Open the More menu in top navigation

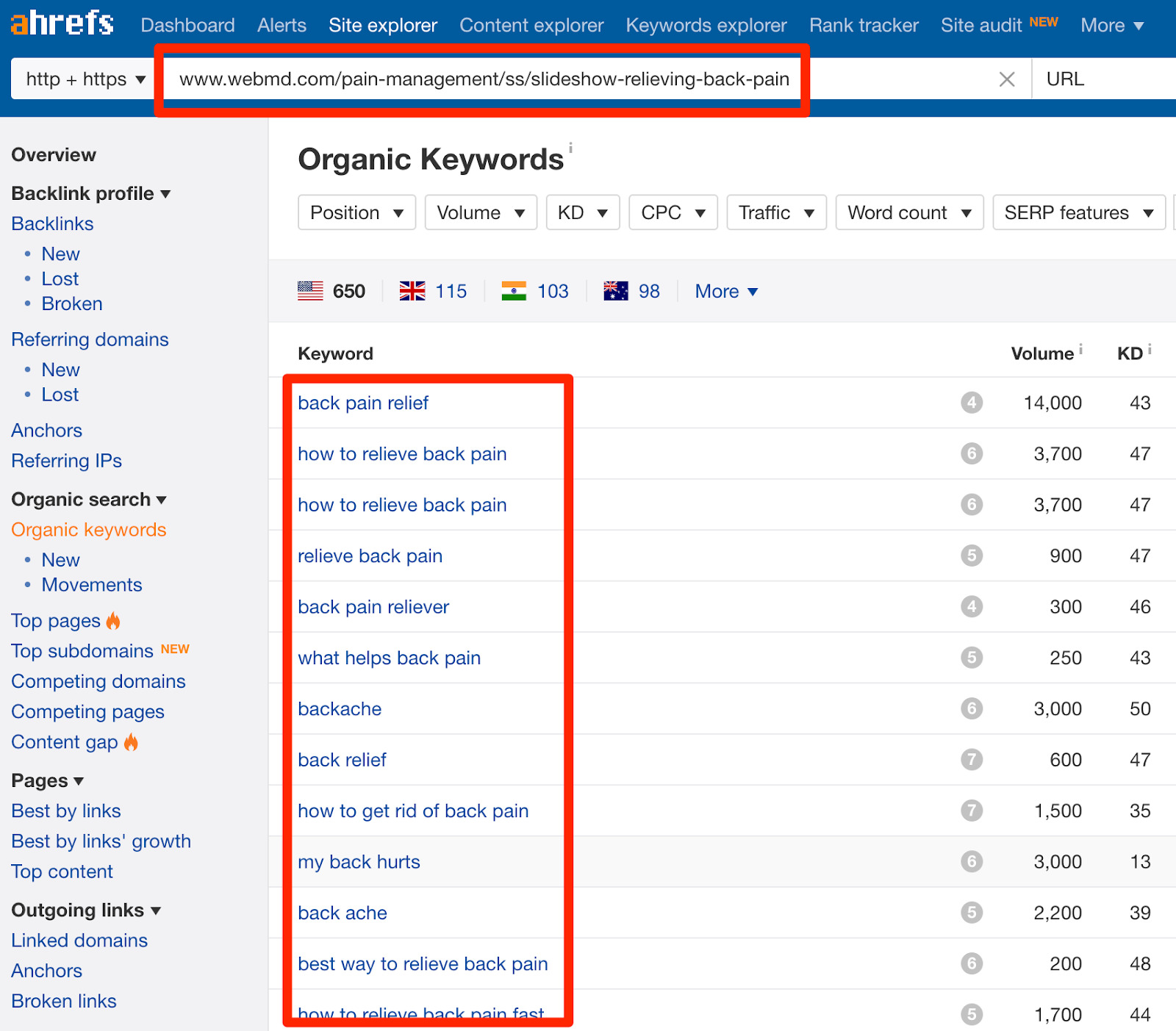1112,26
